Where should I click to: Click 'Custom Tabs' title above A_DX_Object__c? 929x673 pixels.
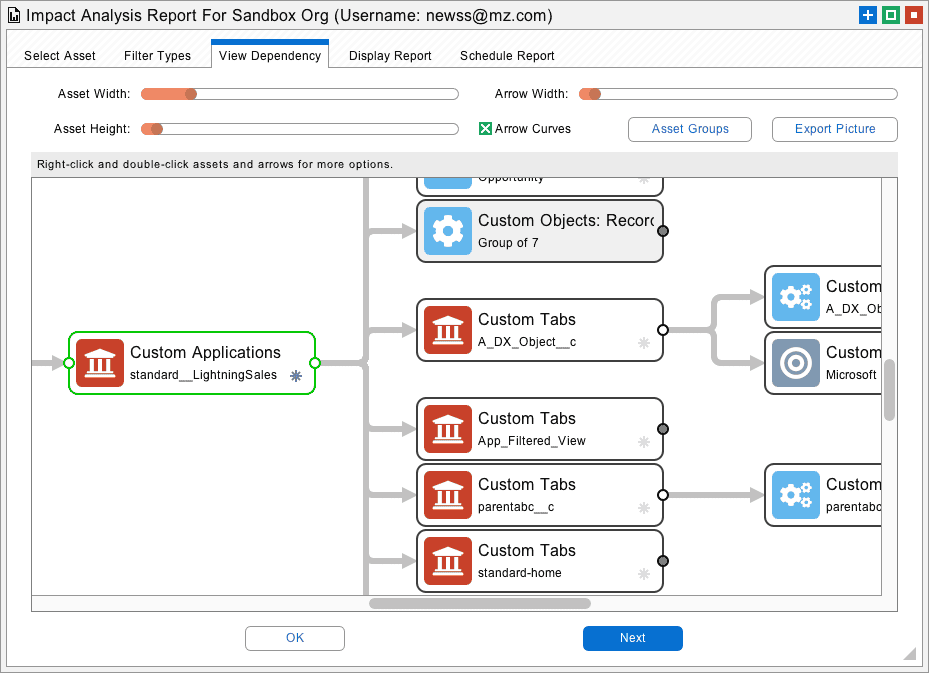(527, 319)
